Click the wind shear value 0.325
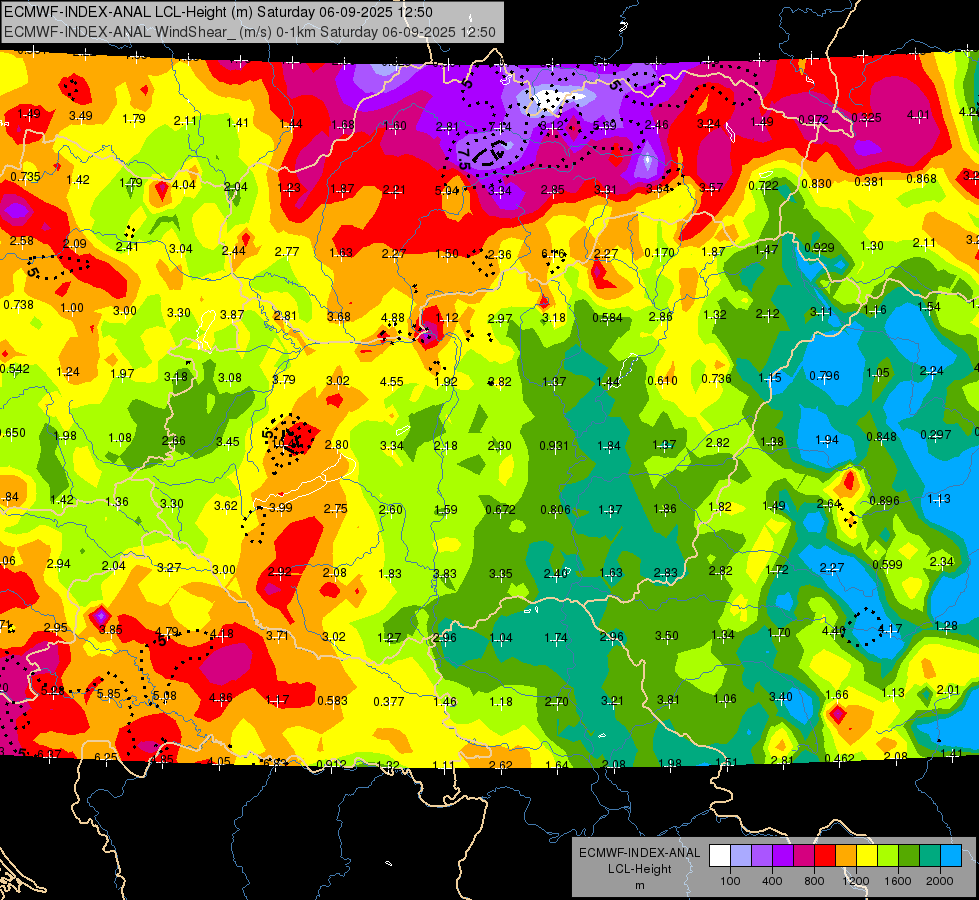This screenshot has height=900, width=979. (x=866, y=117)
